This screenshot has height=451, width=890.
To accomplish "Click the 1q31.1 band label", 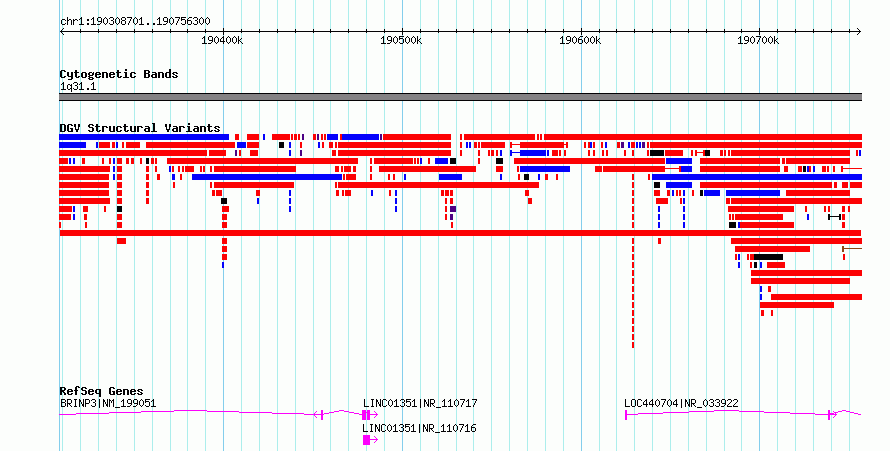I will pyautogui.click(x=78, y=87).
